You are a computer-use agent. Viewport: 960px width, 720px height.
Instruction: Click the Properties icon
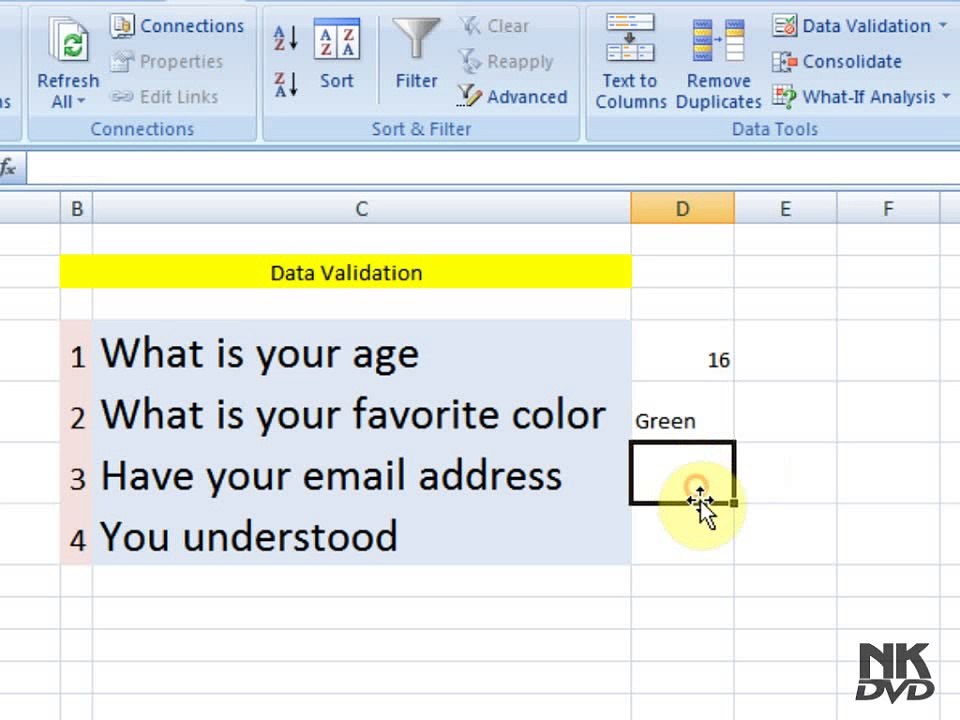tap(122, 61)
